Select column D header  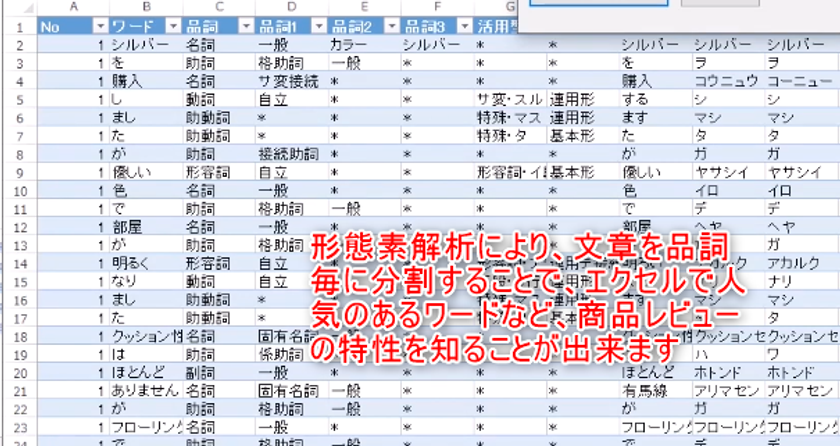292,7
